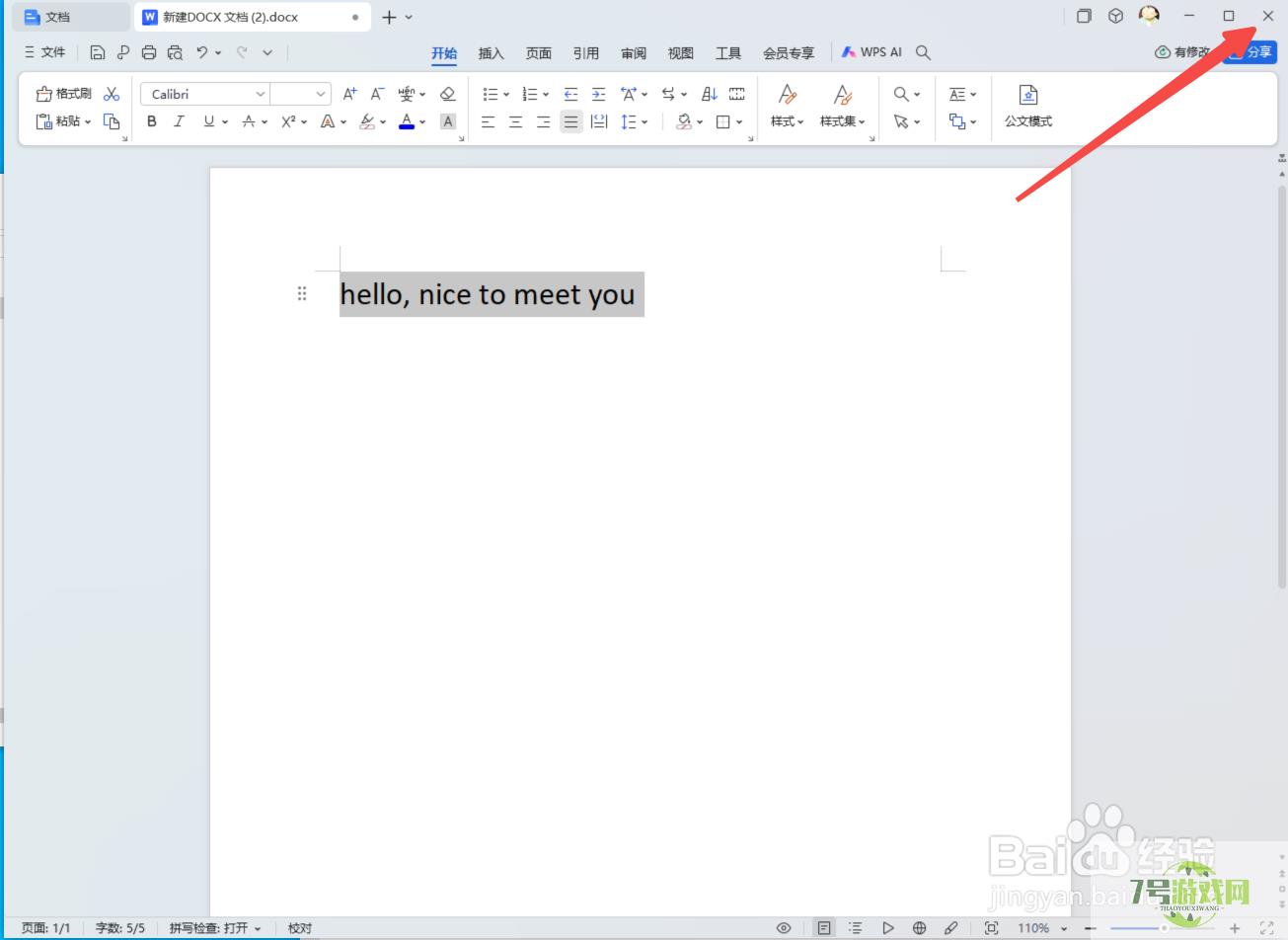1288x940 pixels.
Task: Click the 文档 home tab
Action: 69,17
